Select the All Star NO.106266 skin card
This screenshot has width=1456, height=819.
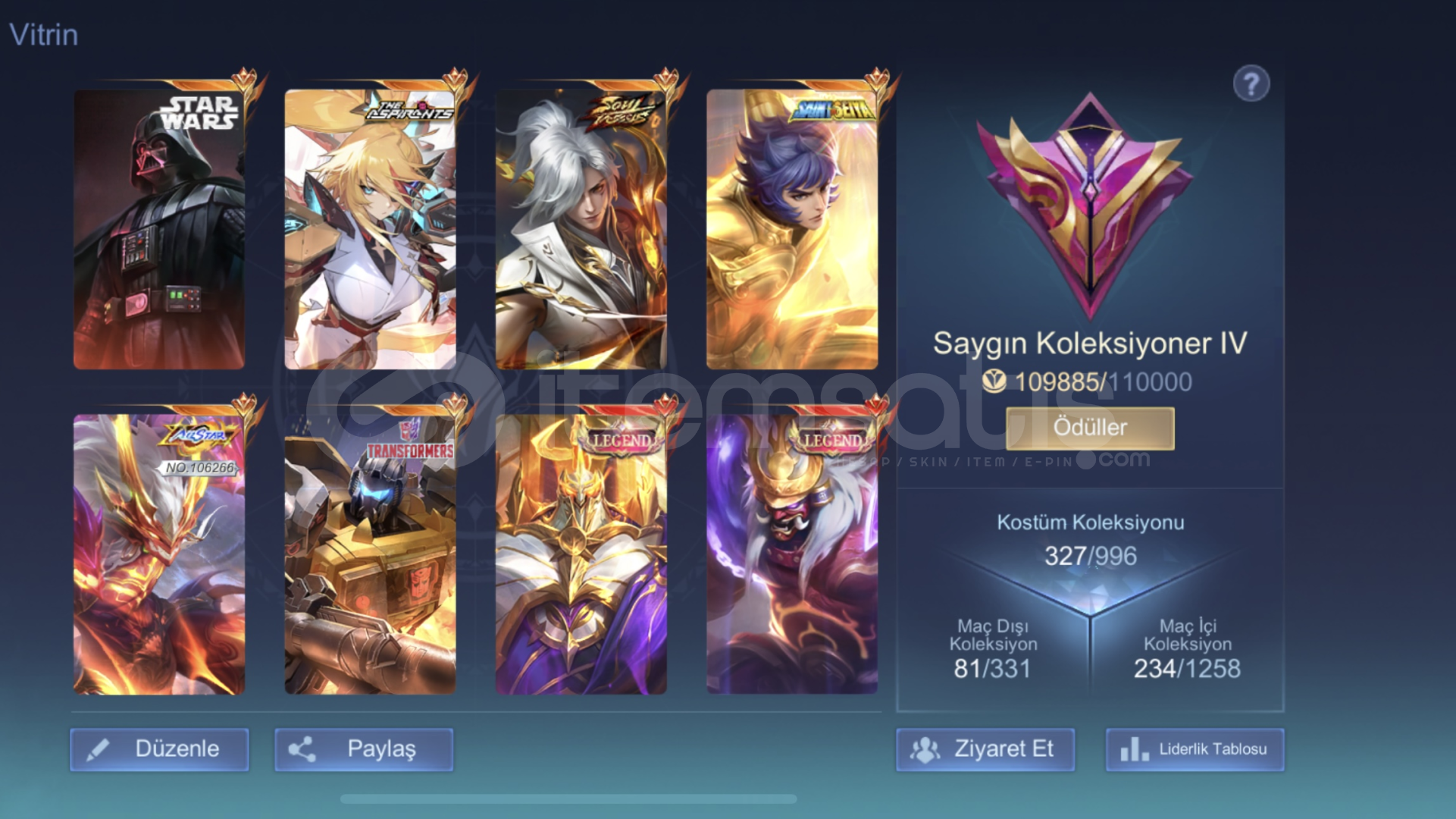159,554
